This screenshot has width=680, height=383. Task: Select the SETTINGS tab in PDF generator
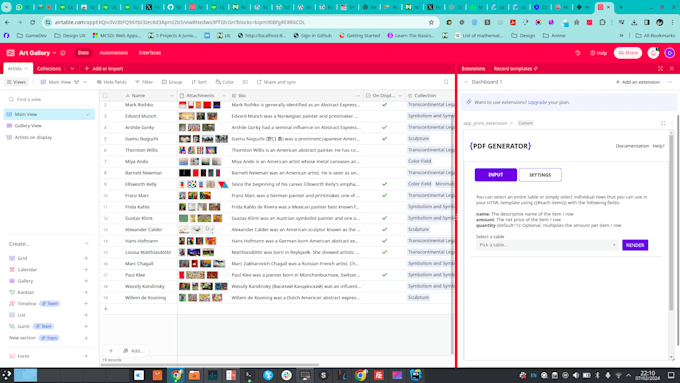(540, 175)
